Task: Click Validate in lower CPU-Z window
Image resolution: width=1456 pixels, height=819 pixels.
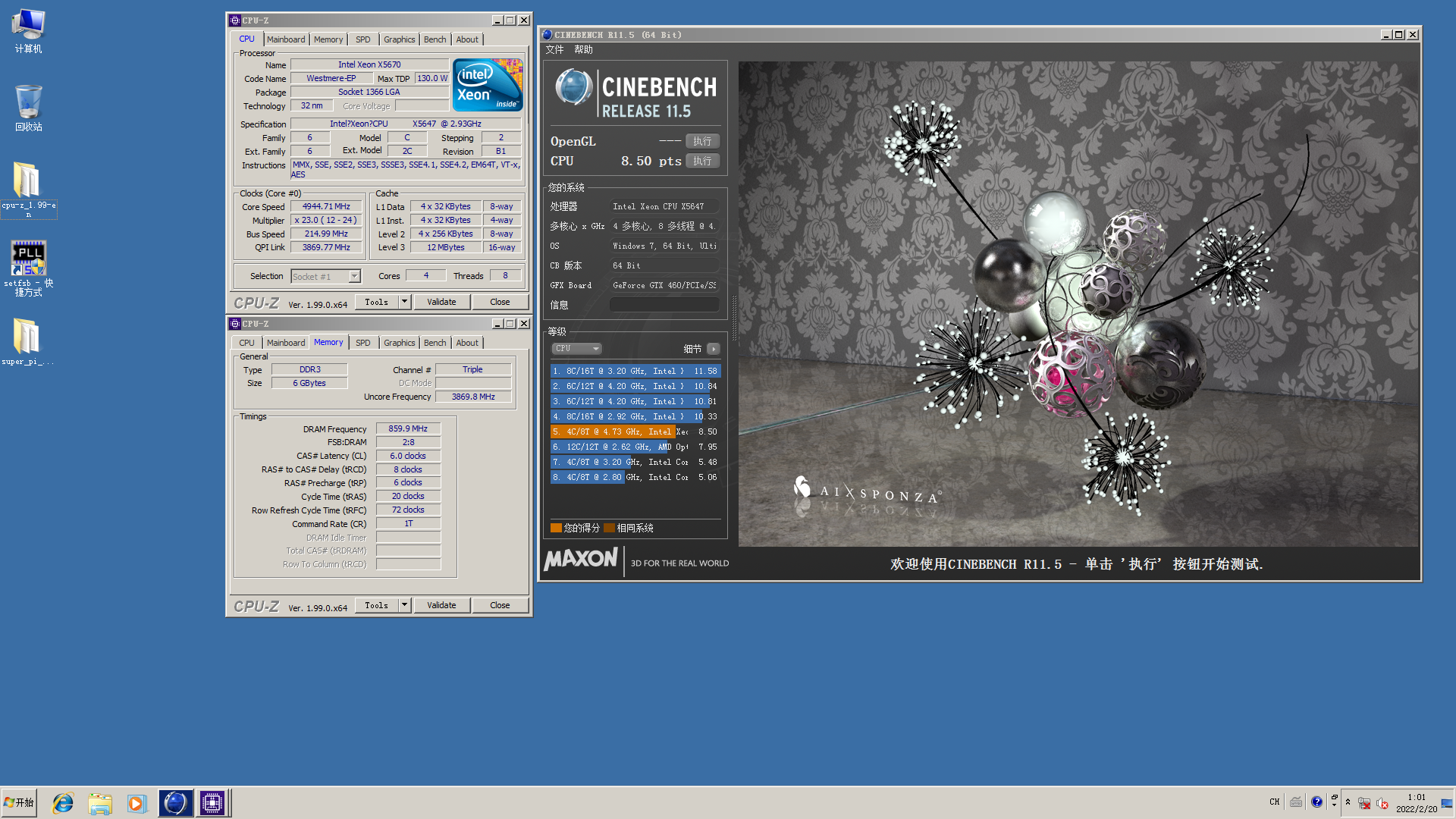Action: 441,605
